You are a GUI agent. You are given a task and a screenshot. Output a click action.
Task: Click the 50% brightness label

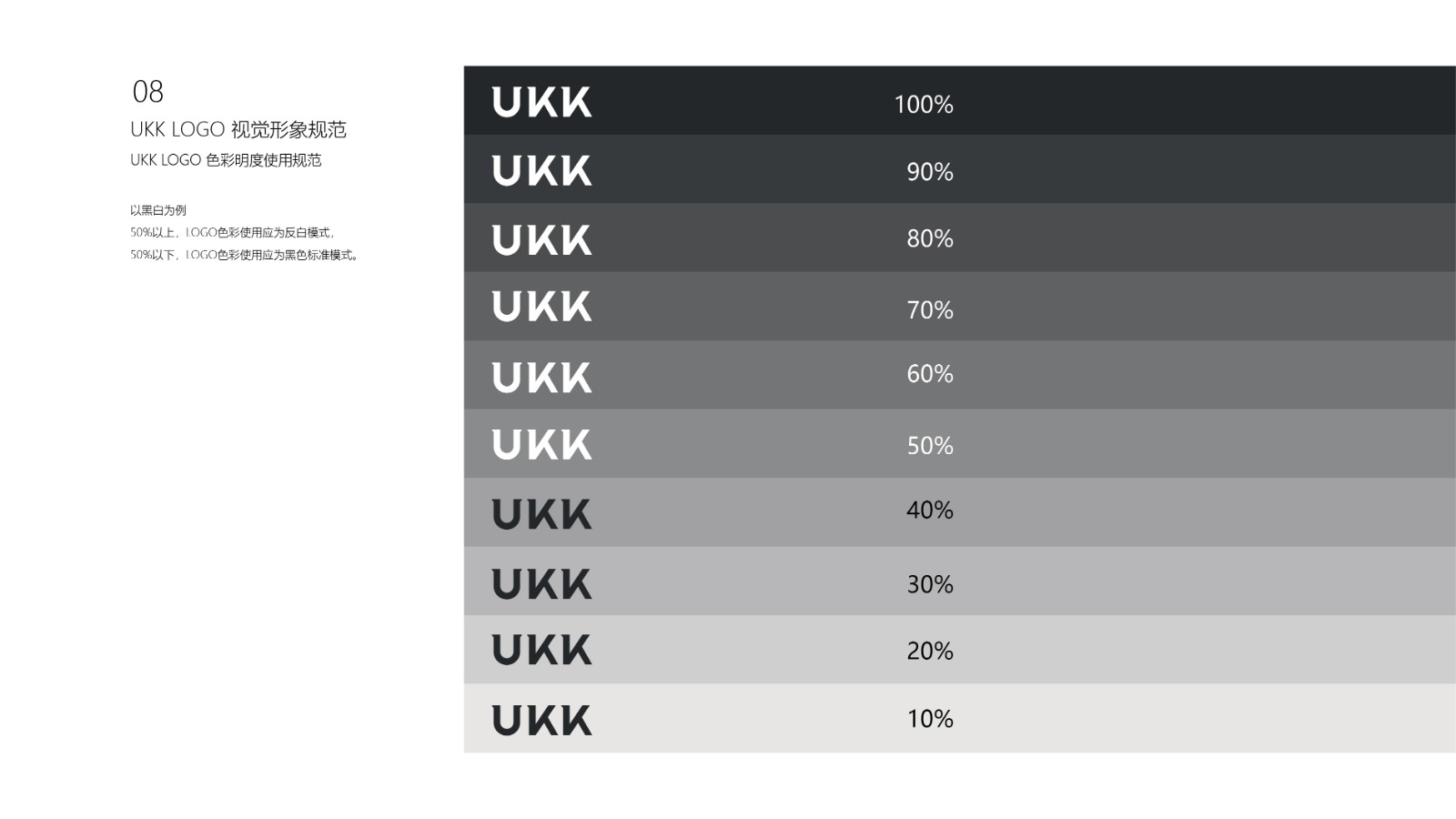click(930, 446)
